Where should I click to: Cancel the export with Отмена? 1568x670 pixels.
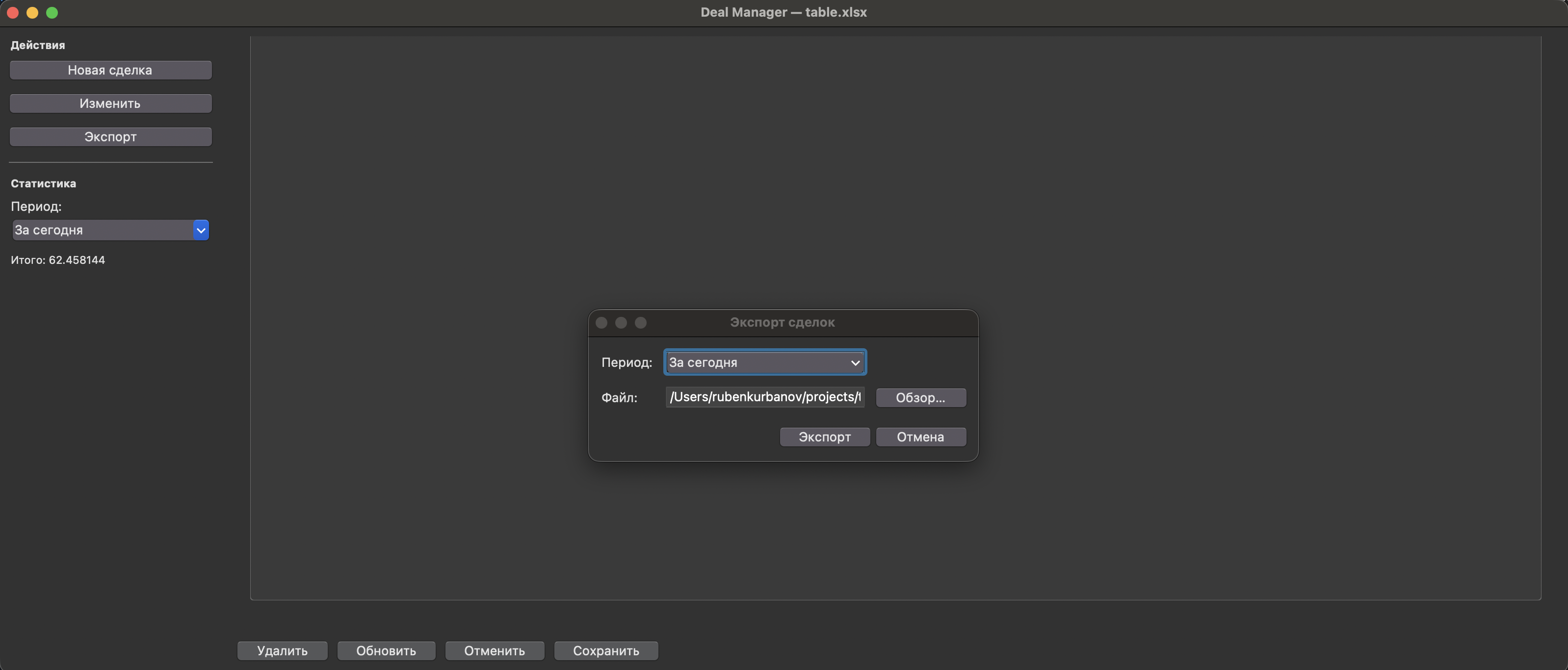[x=920, y=437]
